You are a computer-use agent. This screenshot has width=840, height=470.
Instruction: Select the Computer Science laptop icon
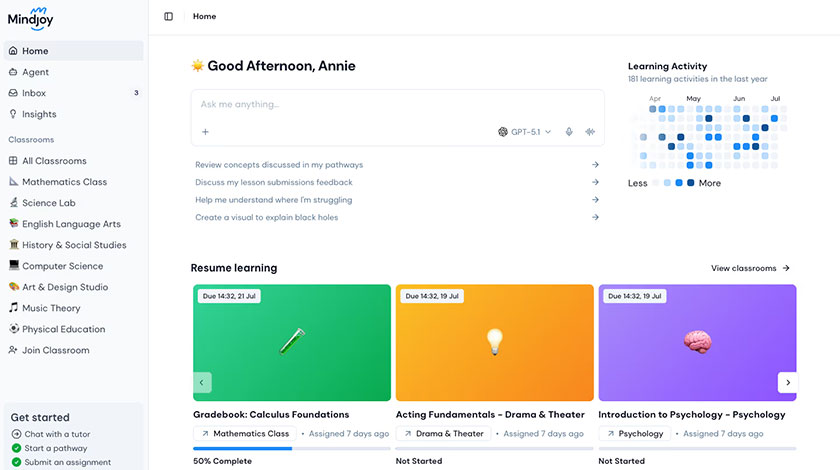click(13, 265)
